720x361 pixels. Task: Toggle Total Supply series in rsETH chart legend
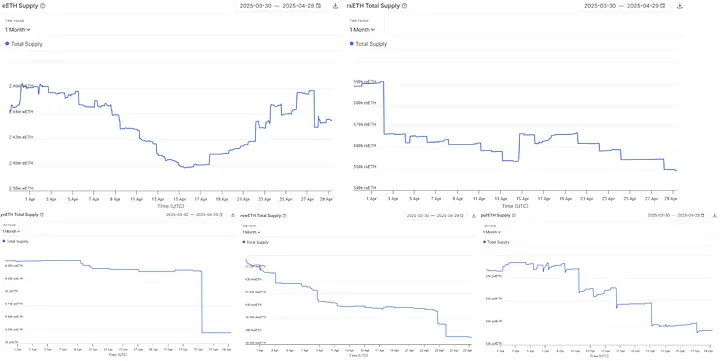click(x=368, y=44)
